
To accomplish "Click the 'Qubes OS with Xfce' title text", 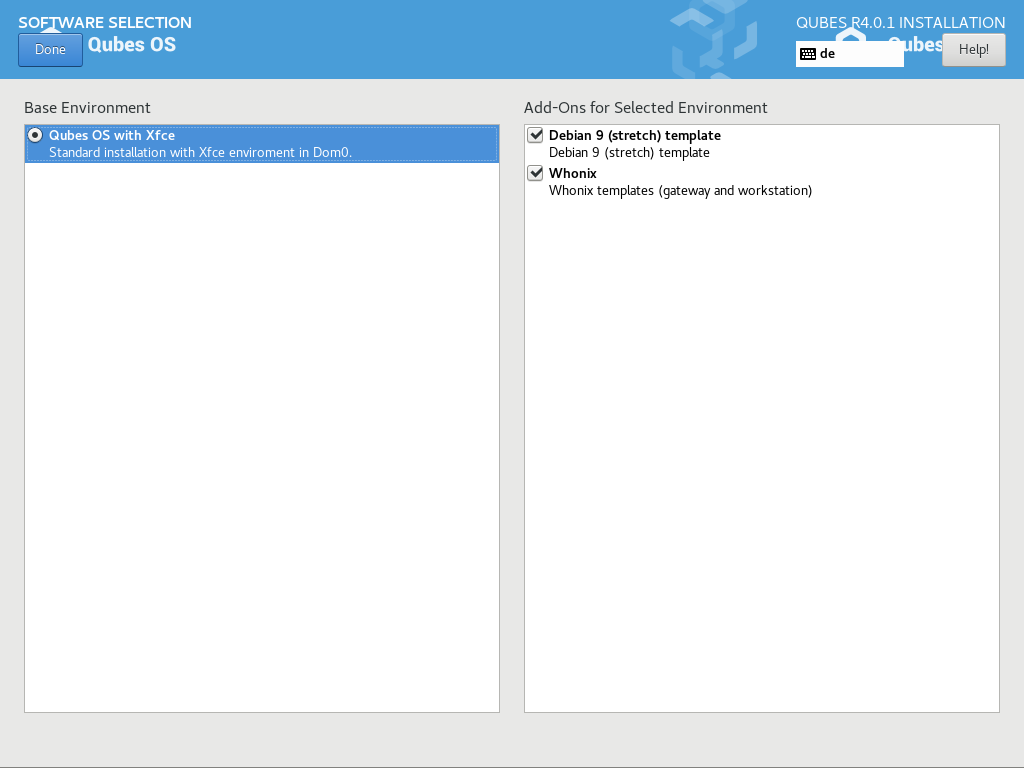I will tap(112, 135).
